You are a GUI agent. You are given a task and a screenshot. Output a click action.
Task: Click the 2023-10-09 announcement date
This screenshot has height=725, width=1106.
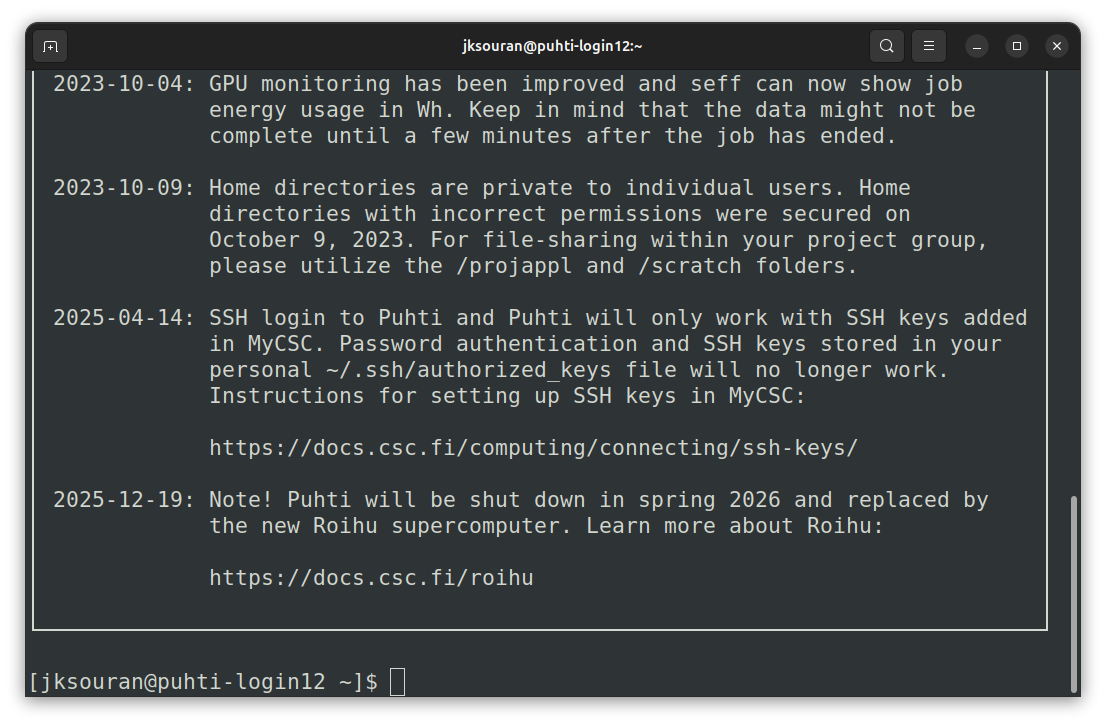[x=124, y=188]
